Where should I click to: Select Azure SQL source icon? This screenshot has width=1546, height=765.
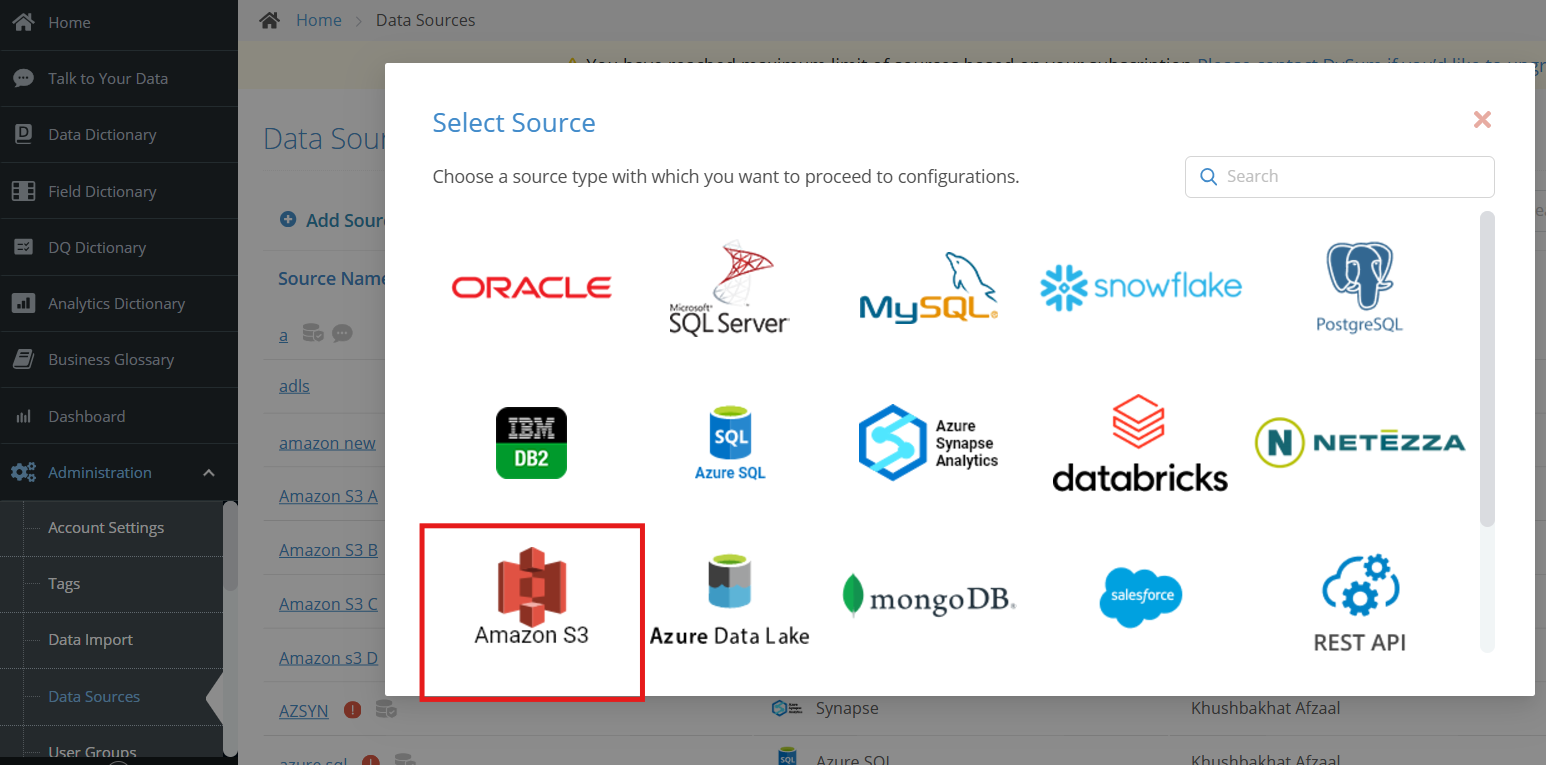tap(730, 443)
